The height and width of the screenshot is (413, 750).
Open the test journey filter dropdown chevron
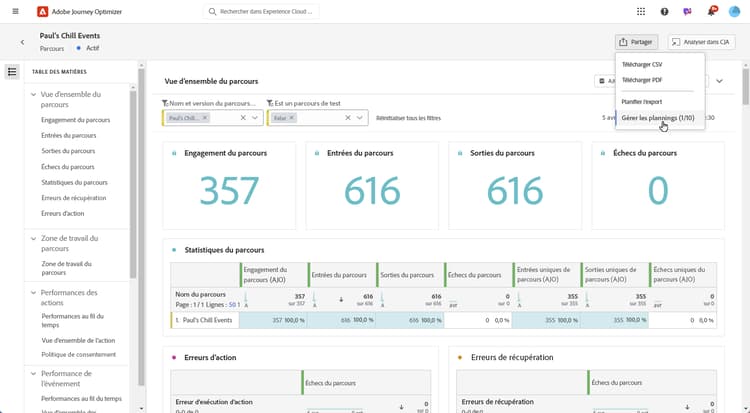[x=360, y=118]
